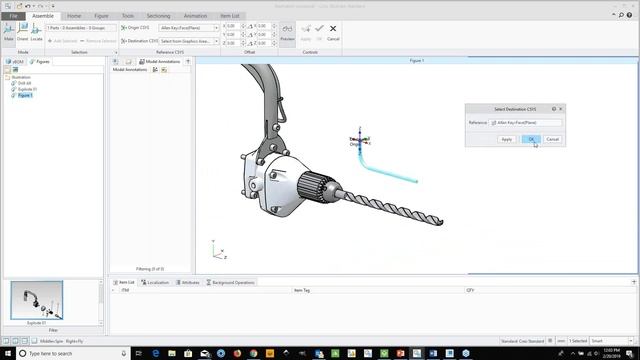
Task: Switch to the Item List ribbon tab
Action: [x=230, y=16]
